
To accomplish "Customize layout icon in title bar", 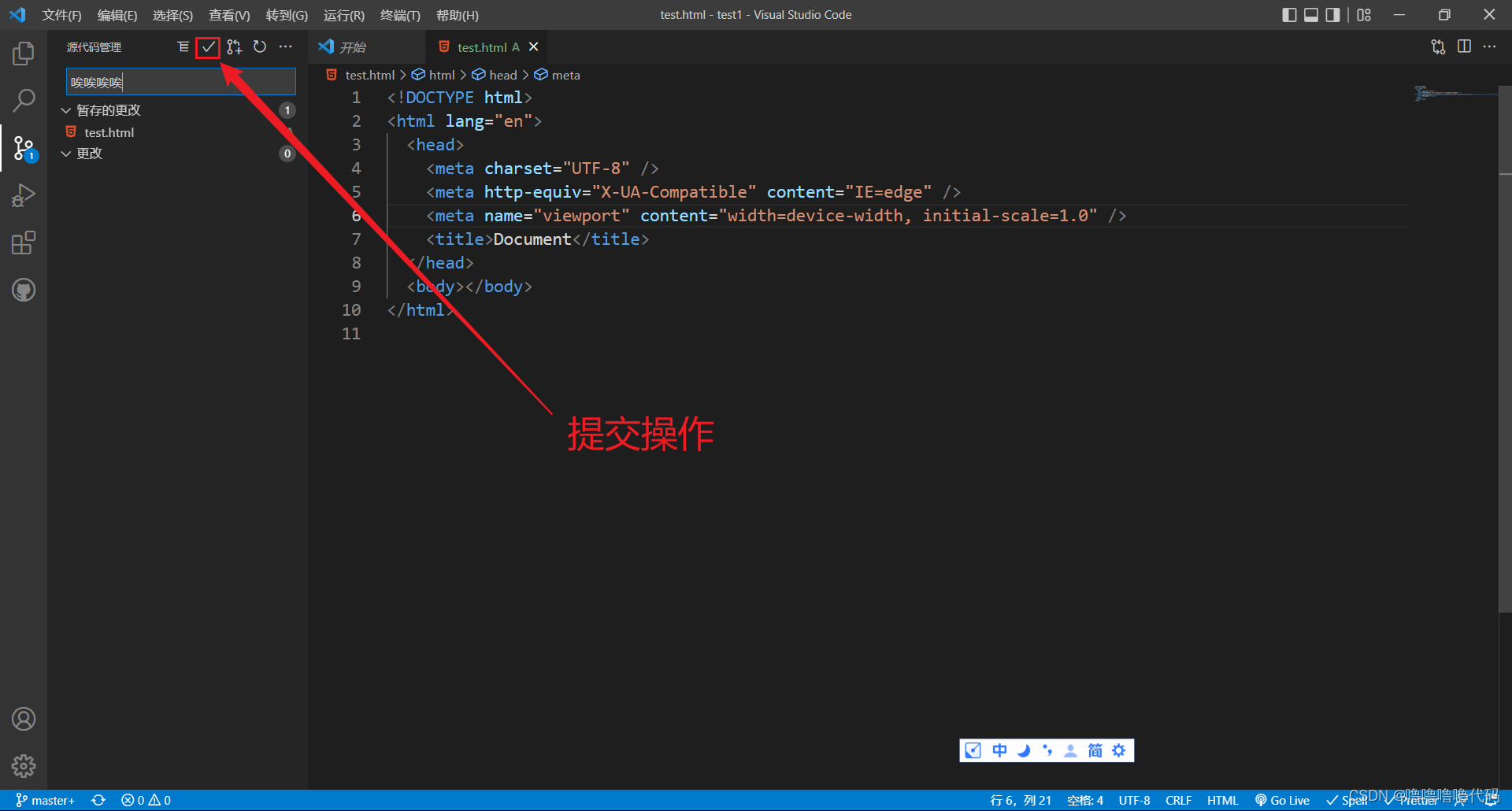I will pyautogui.click(x=1364, y=15).
